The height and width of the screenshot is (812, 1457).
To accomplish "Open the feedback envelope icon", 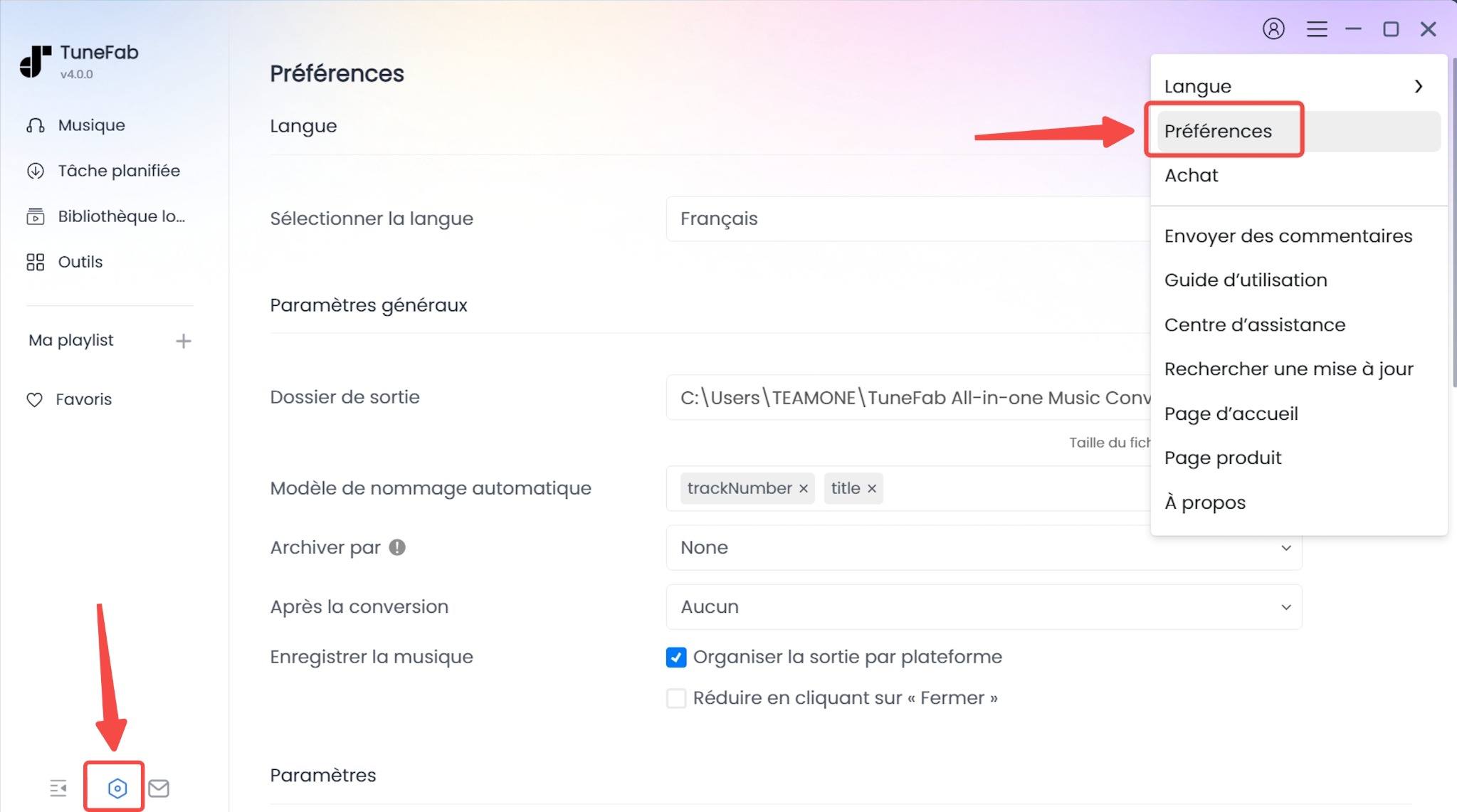I will click(159, 788).
